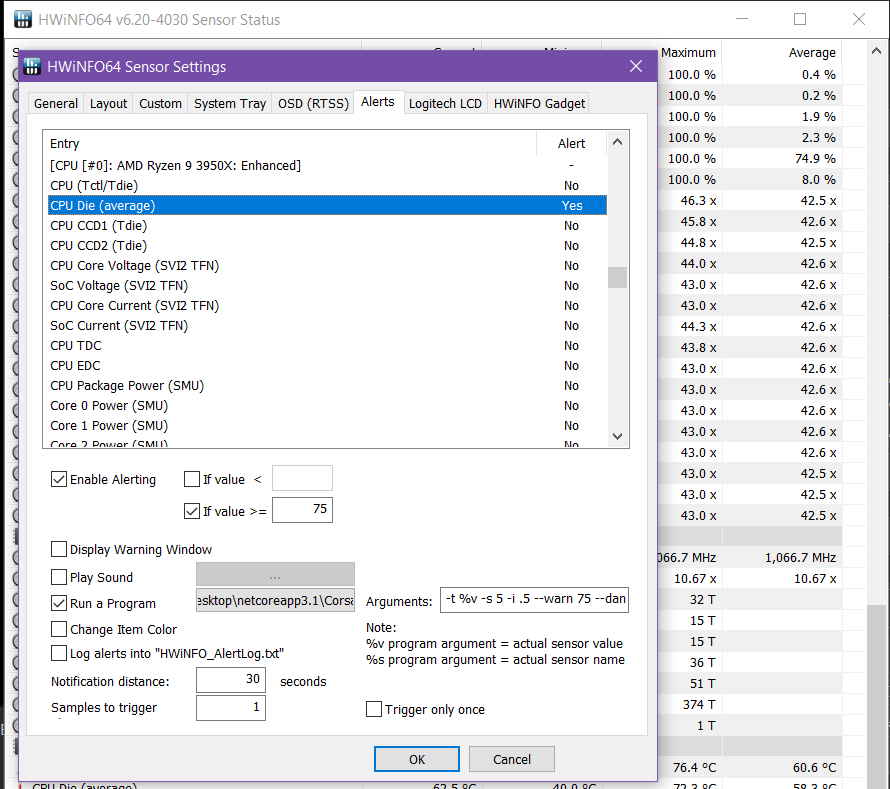This screenshot has height=789, width=890.
Task: Enable Change Item Color
Action: tap(59, 629)
